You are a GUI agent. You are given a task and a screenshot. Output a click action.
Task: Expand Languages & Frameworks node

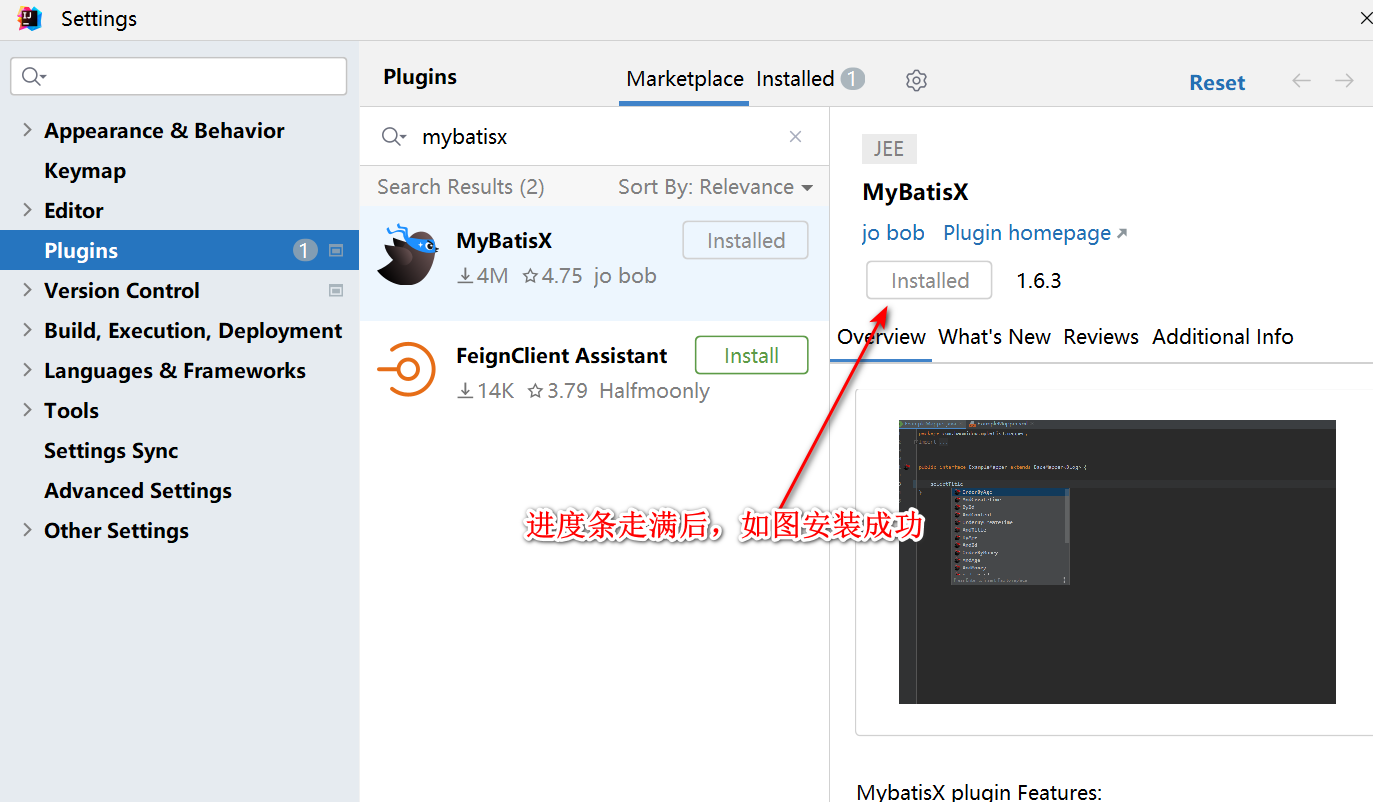click(x=27, y=370)
